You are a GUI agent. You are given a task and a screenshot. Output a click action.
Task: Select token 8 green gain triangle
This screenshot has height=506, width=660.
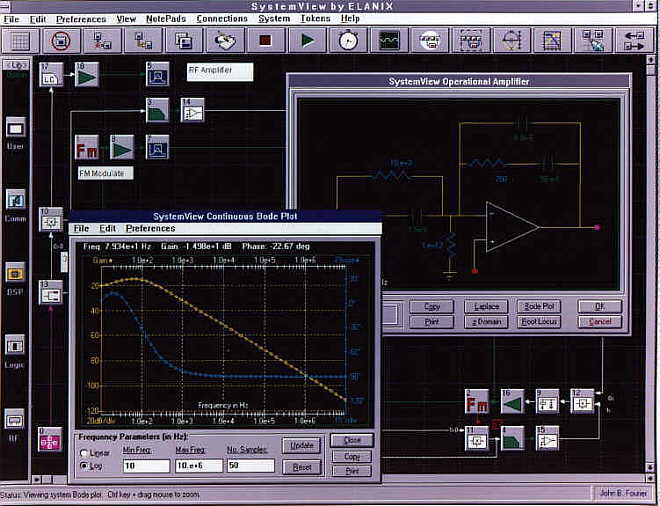pos(122,147)
